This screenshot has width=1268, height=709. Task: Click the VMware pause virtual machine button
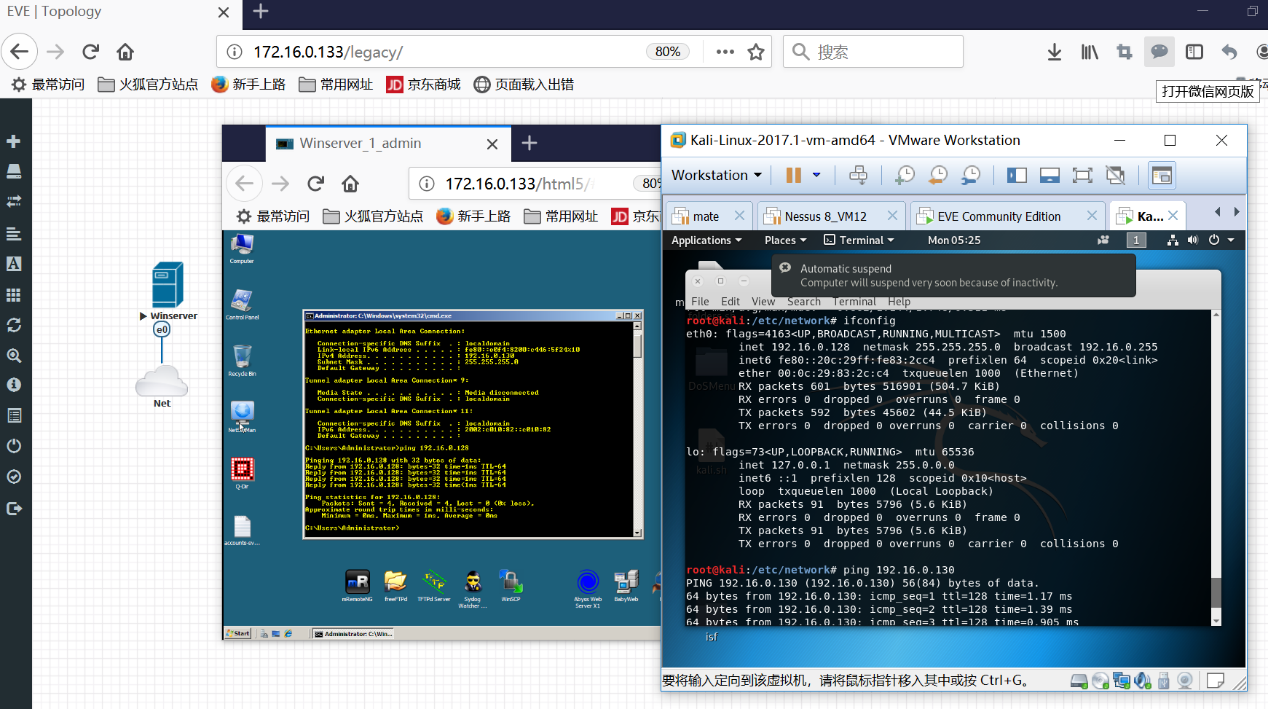pyautogui.click(x=793, y=175)
